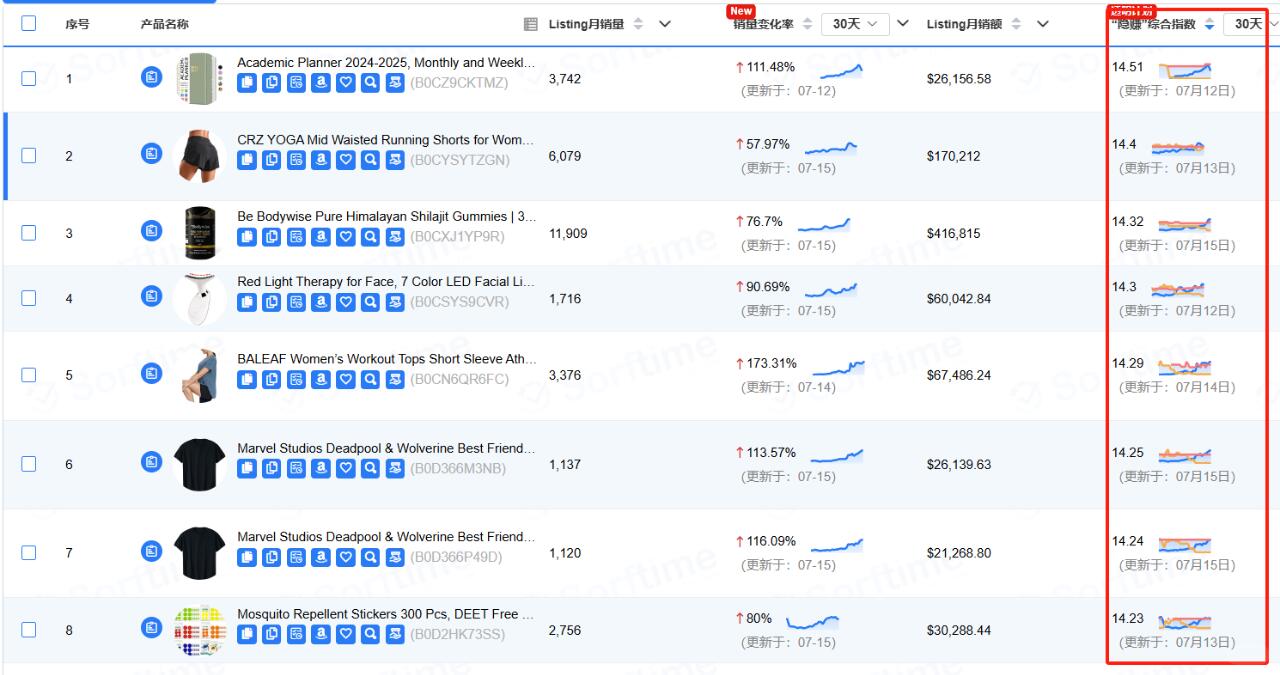Open Academic Planner 2024-2025 product title link

tap(386, 63)
